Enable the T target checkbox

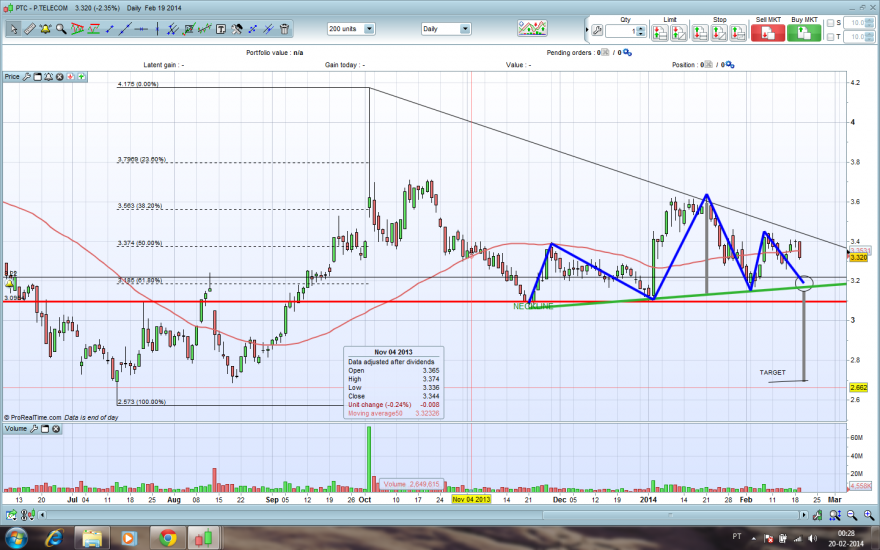(x=831, y=37)
